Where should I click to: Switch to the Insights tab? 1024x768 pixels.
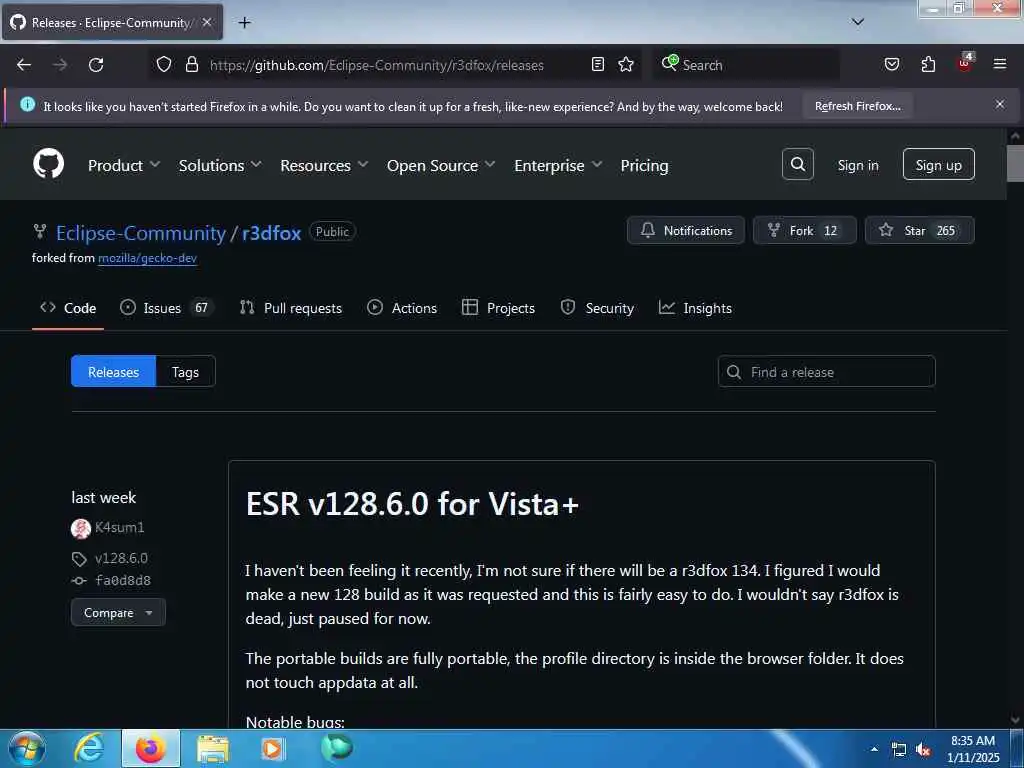point(696,308)
